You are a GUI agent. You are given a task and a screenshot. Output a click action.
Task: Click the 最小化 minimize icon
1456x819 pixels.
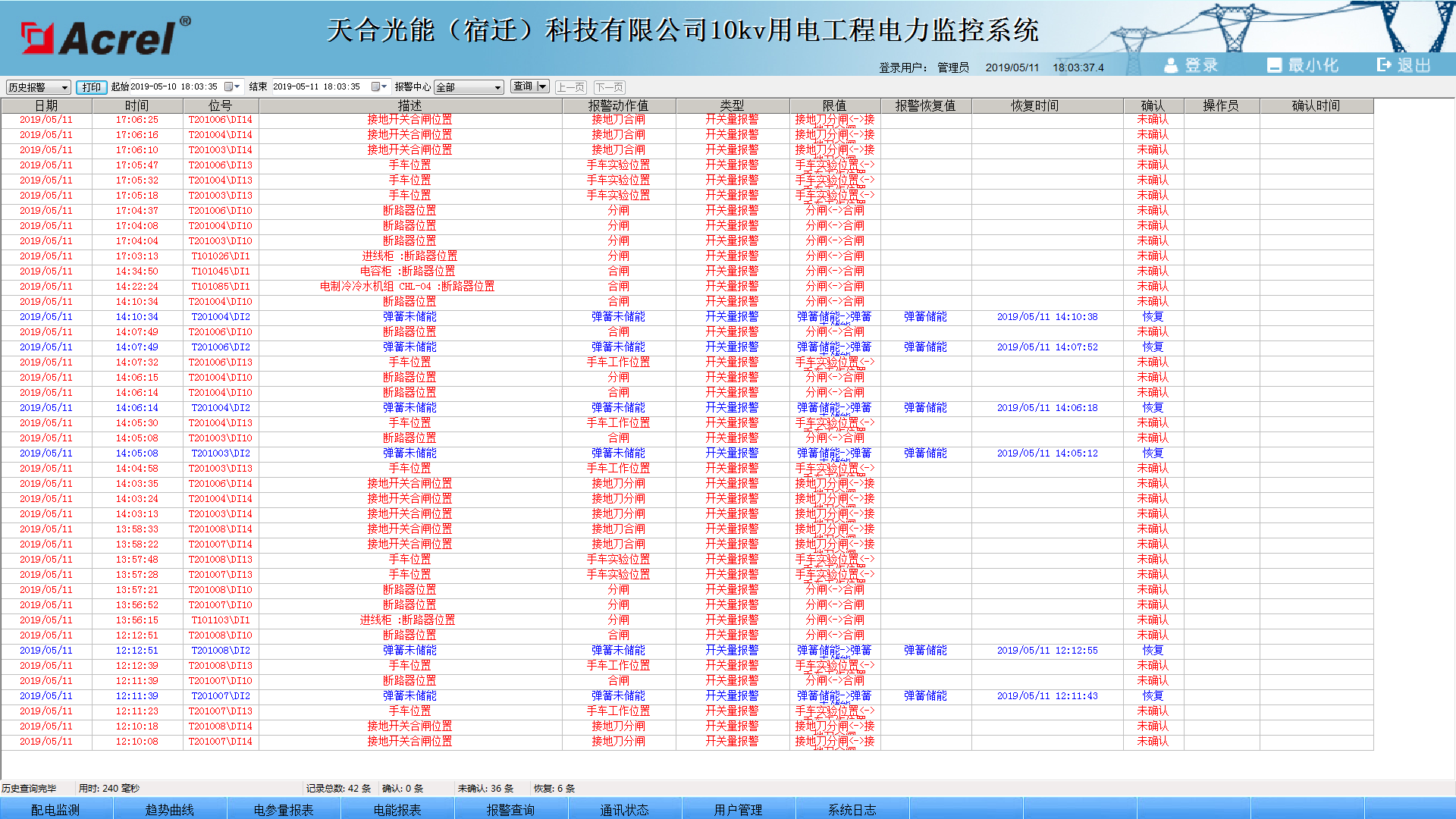pos(1274,65)
